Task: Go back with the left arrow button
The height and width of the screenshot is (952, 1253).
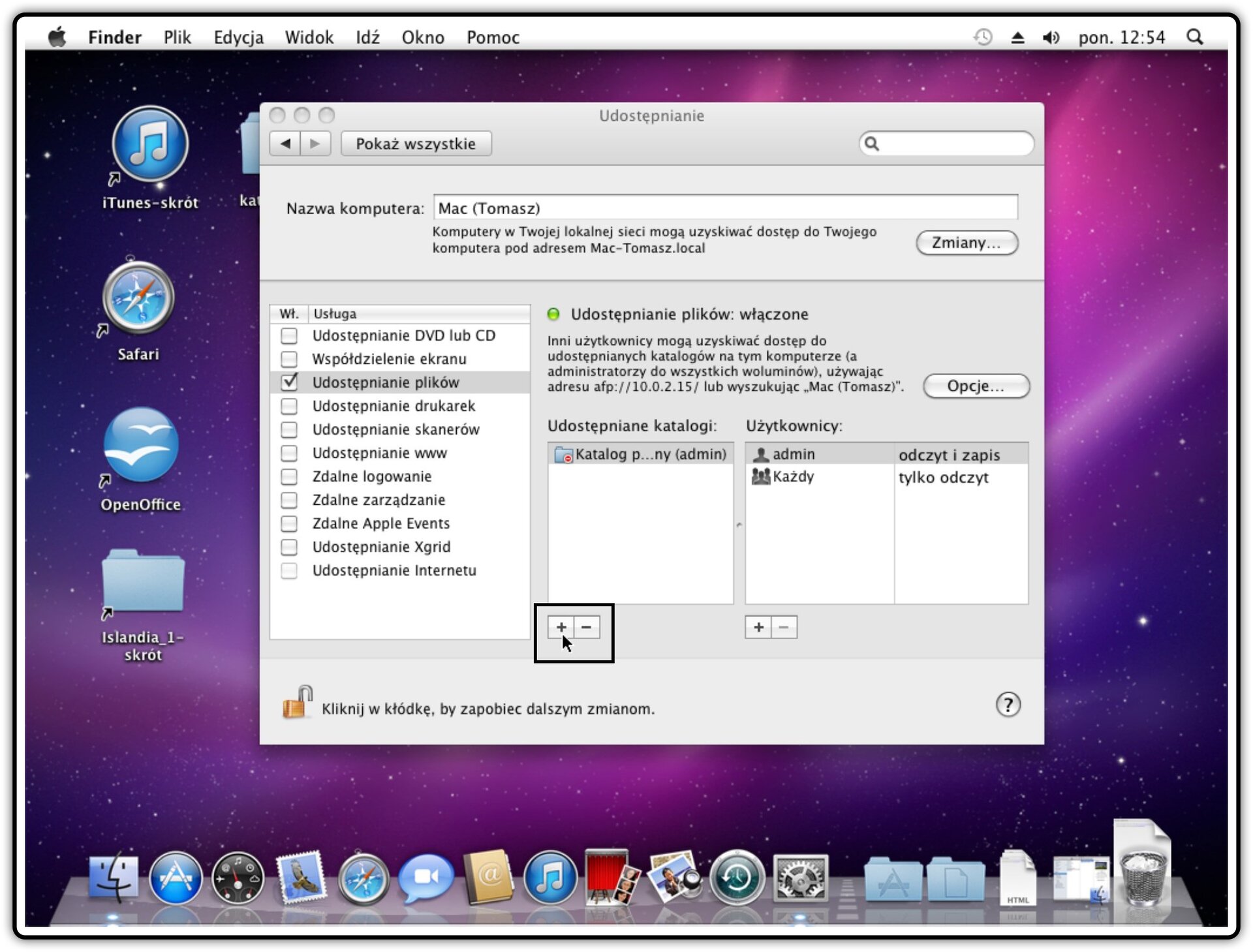Action: (285, 144)
